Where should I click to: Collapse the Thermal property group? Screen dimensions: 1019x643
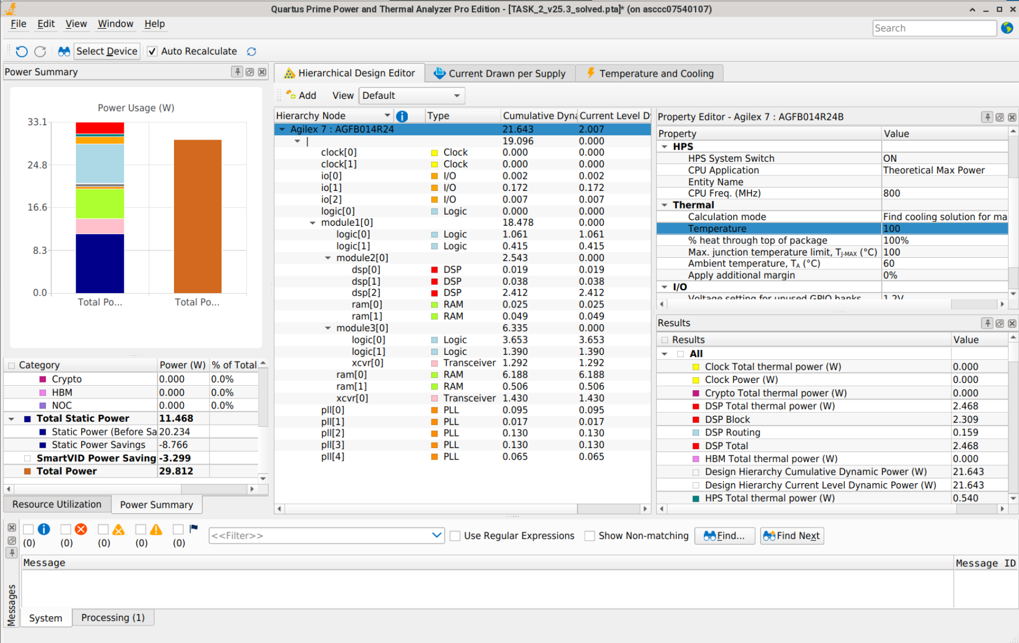click(x=665, y=205)
